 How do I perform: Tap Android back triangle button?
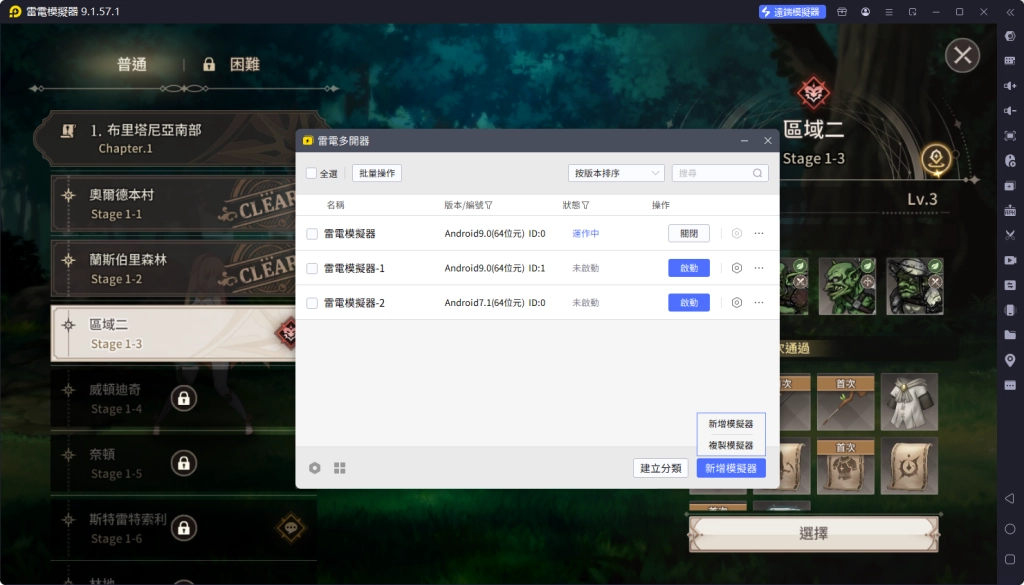[x=1010, y=498]
